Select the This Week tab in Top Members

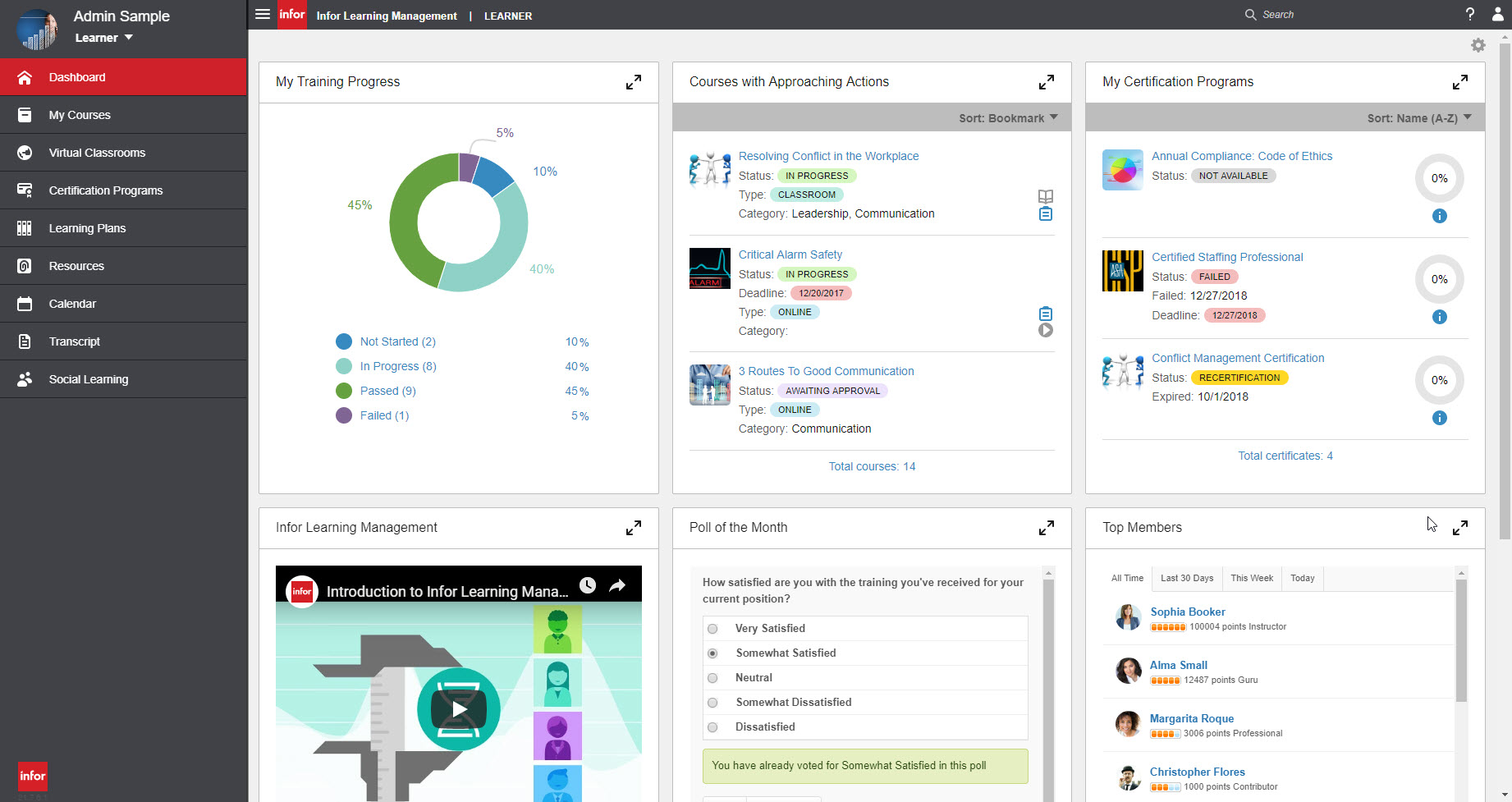pos(1251,578)
